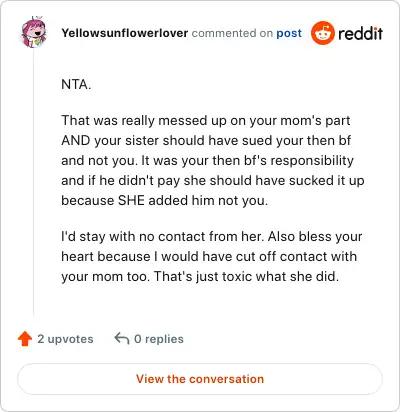
Task: Click the line "AND your sister should have sued"
Action: click(x=206, y=140)
